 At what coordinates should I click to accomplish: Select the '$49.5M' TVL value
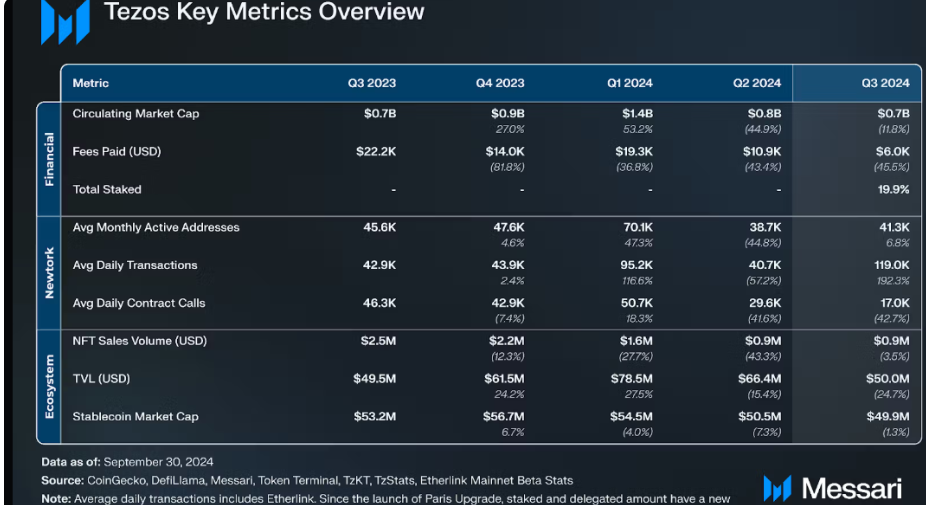coord(374,379)
